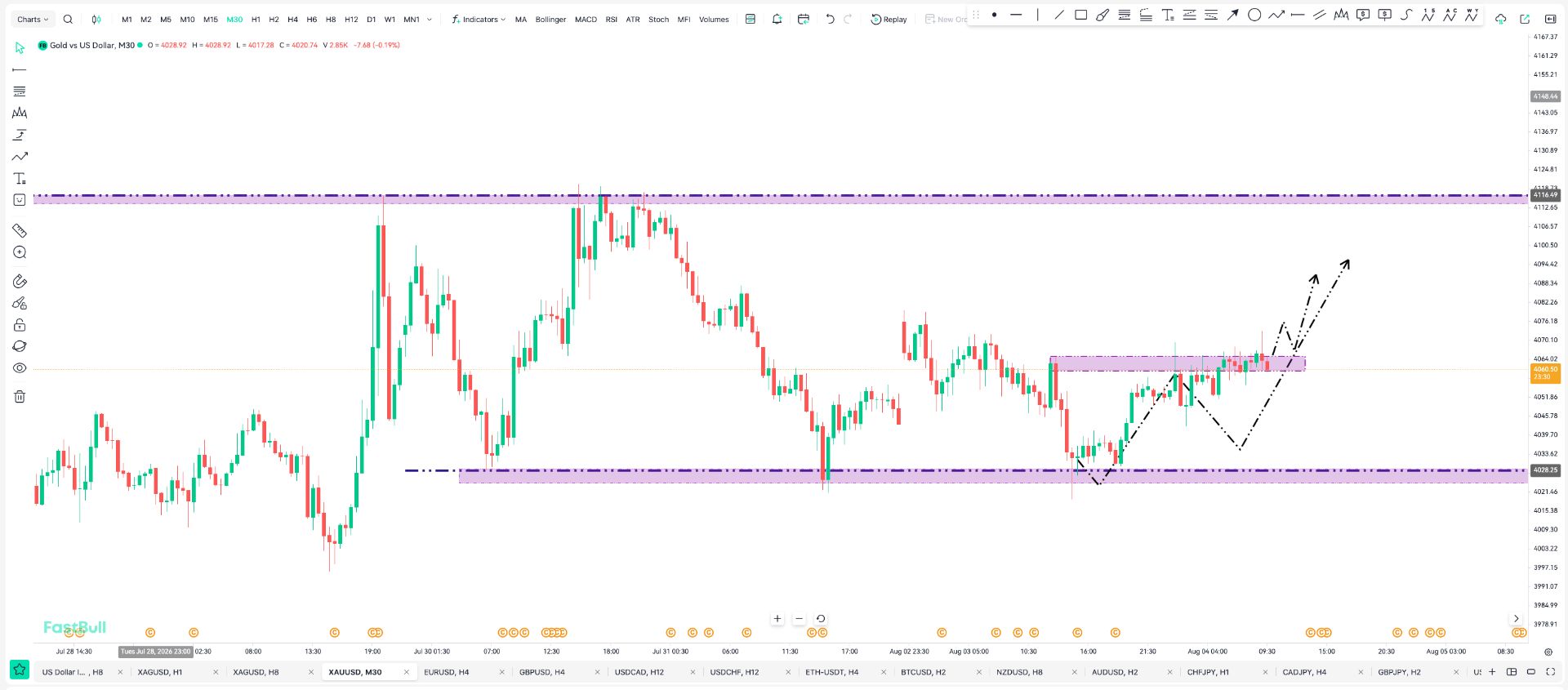Toggle drawing visibility with eye icon
The image size is (1568, 690).
coord(20,368)
